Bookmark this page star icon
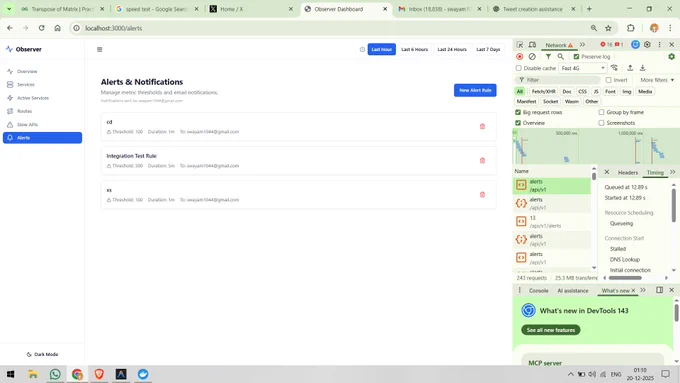The width and height of the screenshot is (680, 383). tap(608, 28)
